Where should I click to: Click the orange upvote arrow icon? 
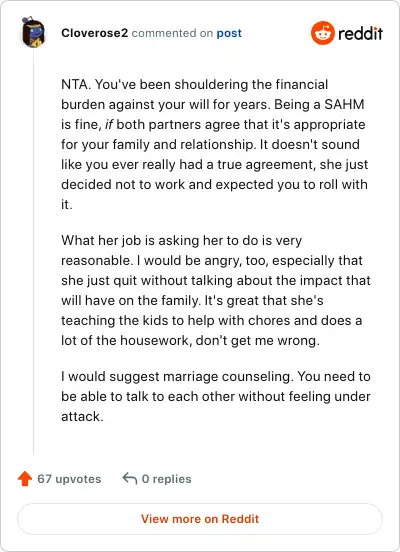point(25,479)
